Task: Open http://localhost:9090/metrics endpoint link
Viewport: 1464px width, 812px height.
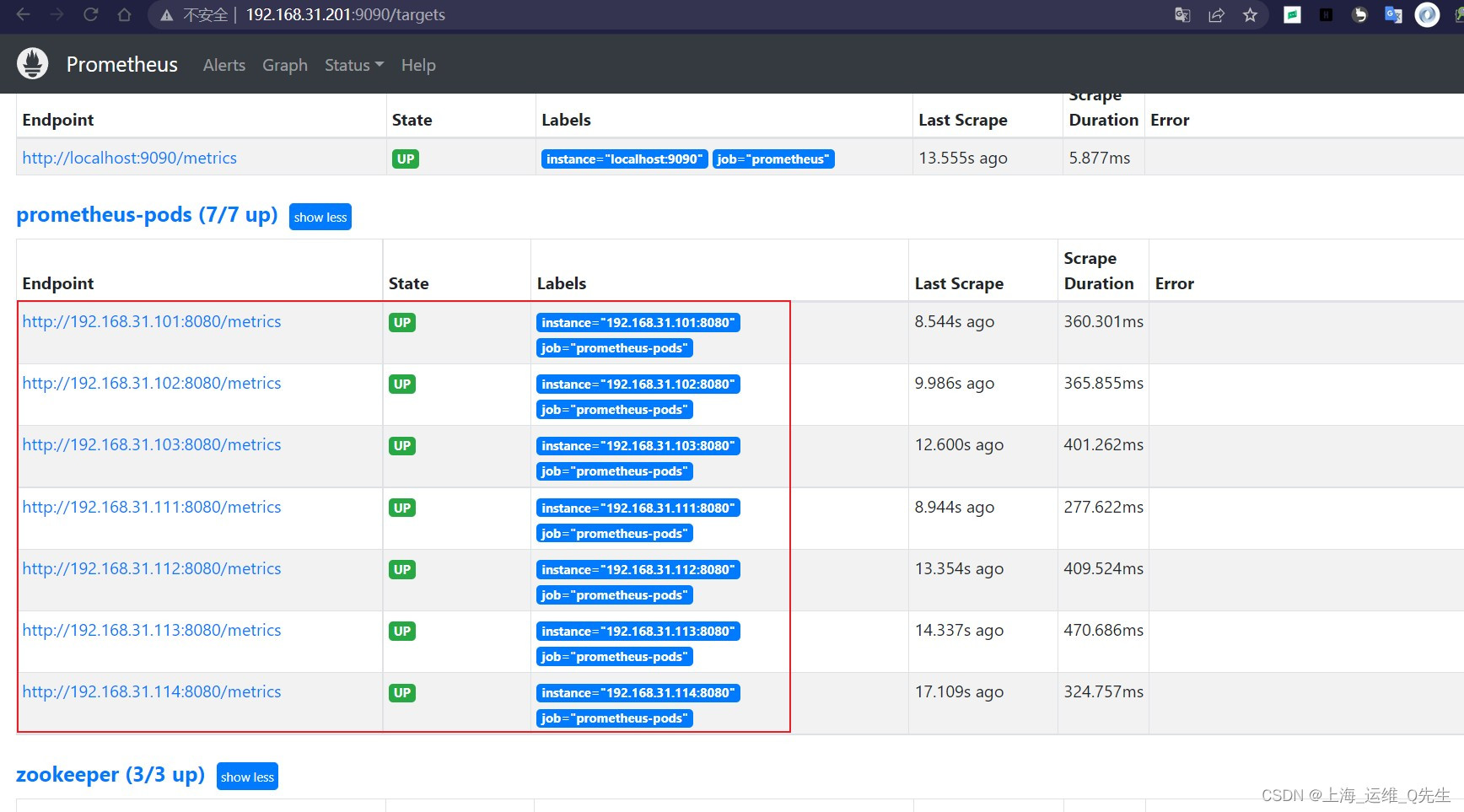Action: coord(129,158)
